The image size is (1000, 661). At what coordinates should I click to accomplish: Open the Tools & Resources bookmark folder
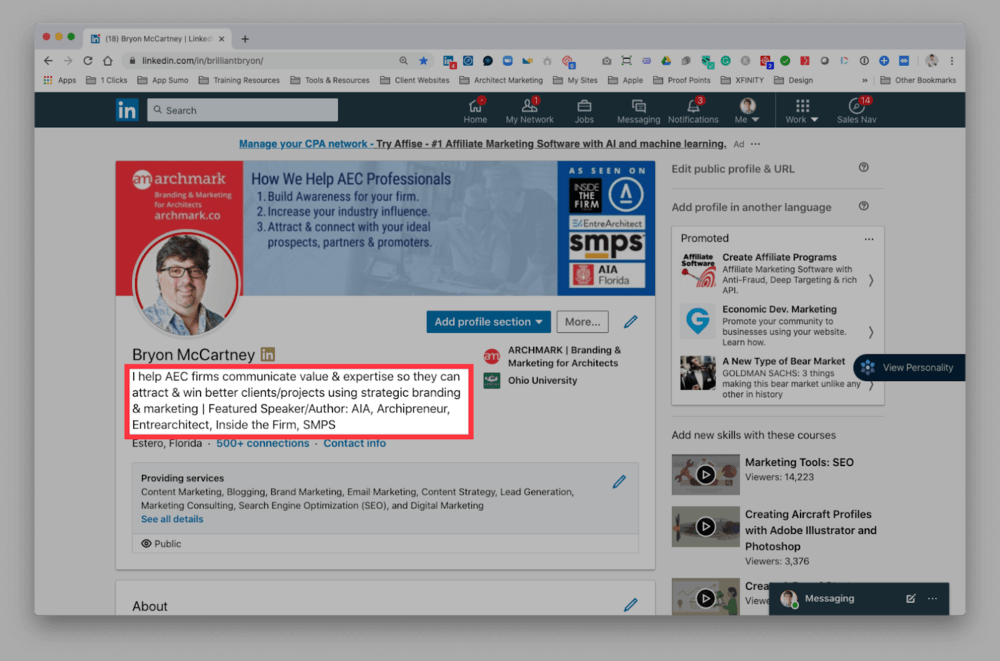[x=330, y=80]
